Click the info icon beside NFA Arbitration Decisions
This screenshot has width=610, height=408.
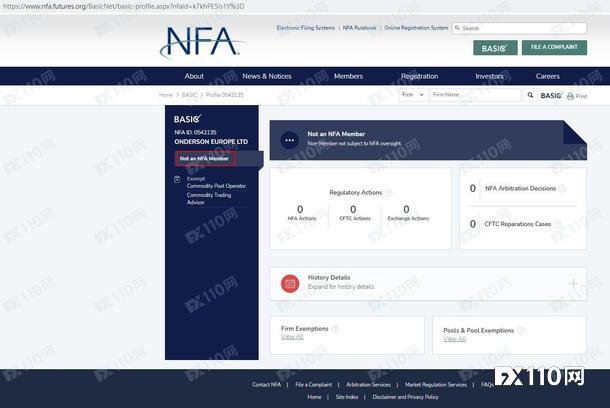(x=562, y=188)
